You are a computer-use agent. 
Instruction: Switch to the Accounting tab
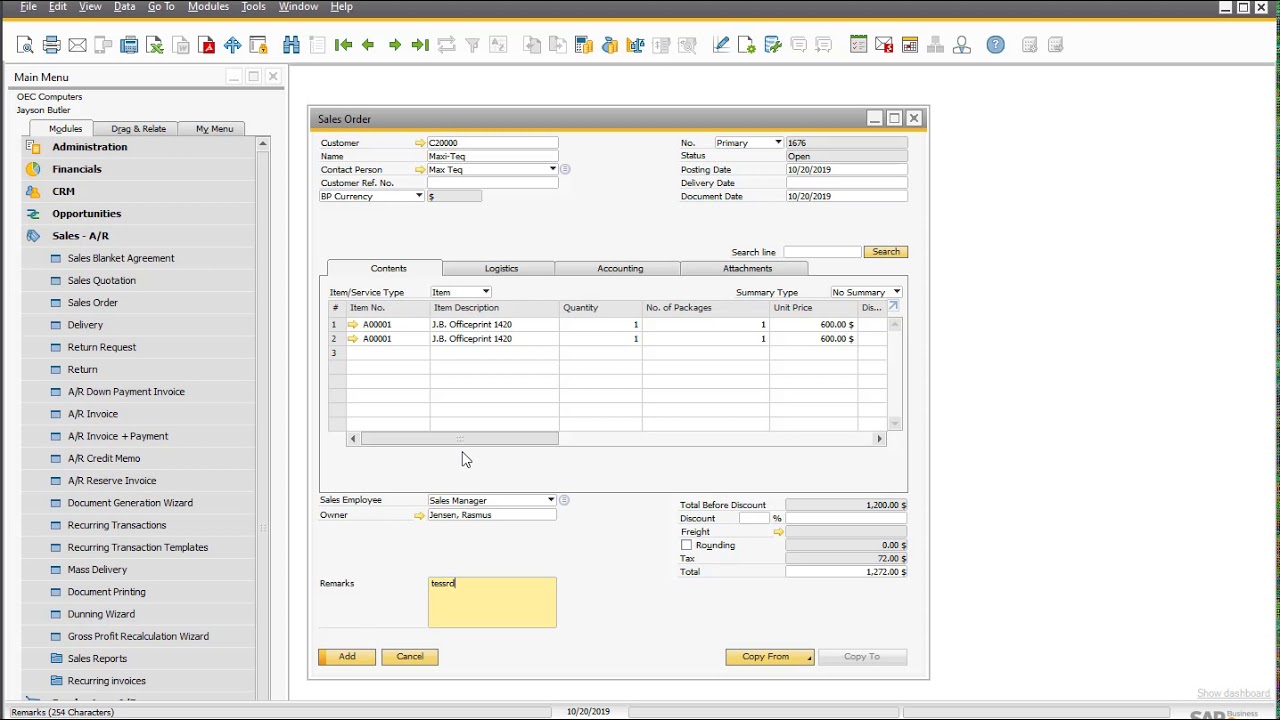[620, 269]
